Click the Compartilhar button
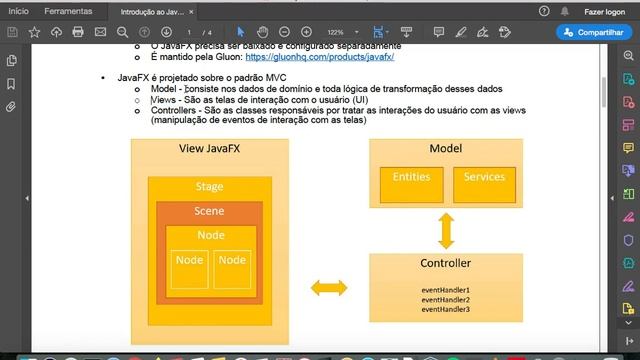Image resolution: width=640 pixels, height=360 pixels. click(594, 32)
